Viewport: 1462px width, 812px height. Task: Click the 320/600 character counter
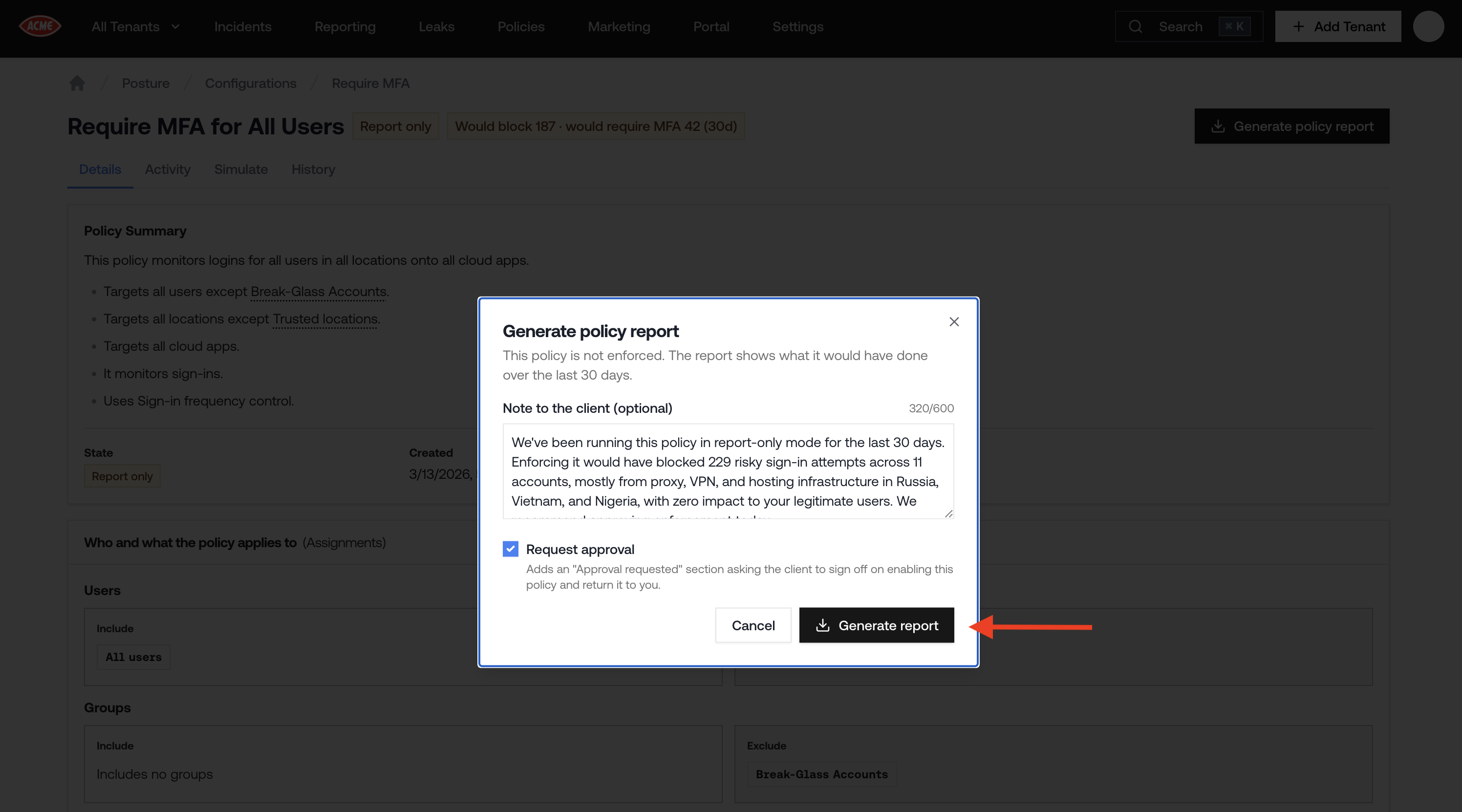pos(931,408)
